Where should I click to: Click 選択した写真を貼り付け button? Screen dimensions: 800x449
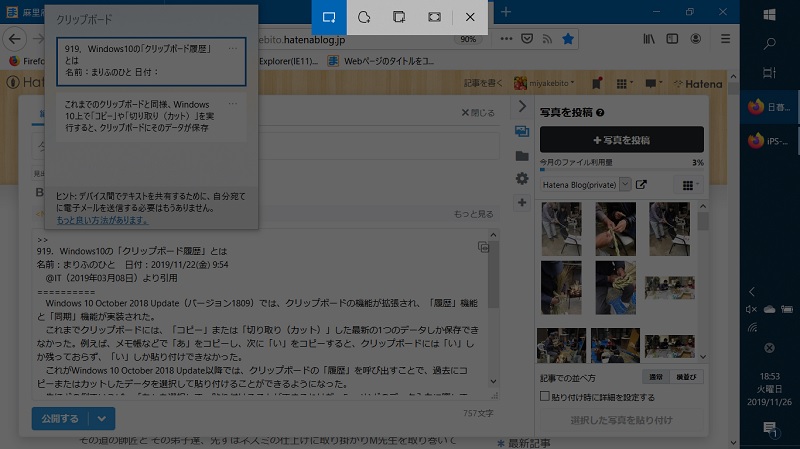(x=621, y=420)
